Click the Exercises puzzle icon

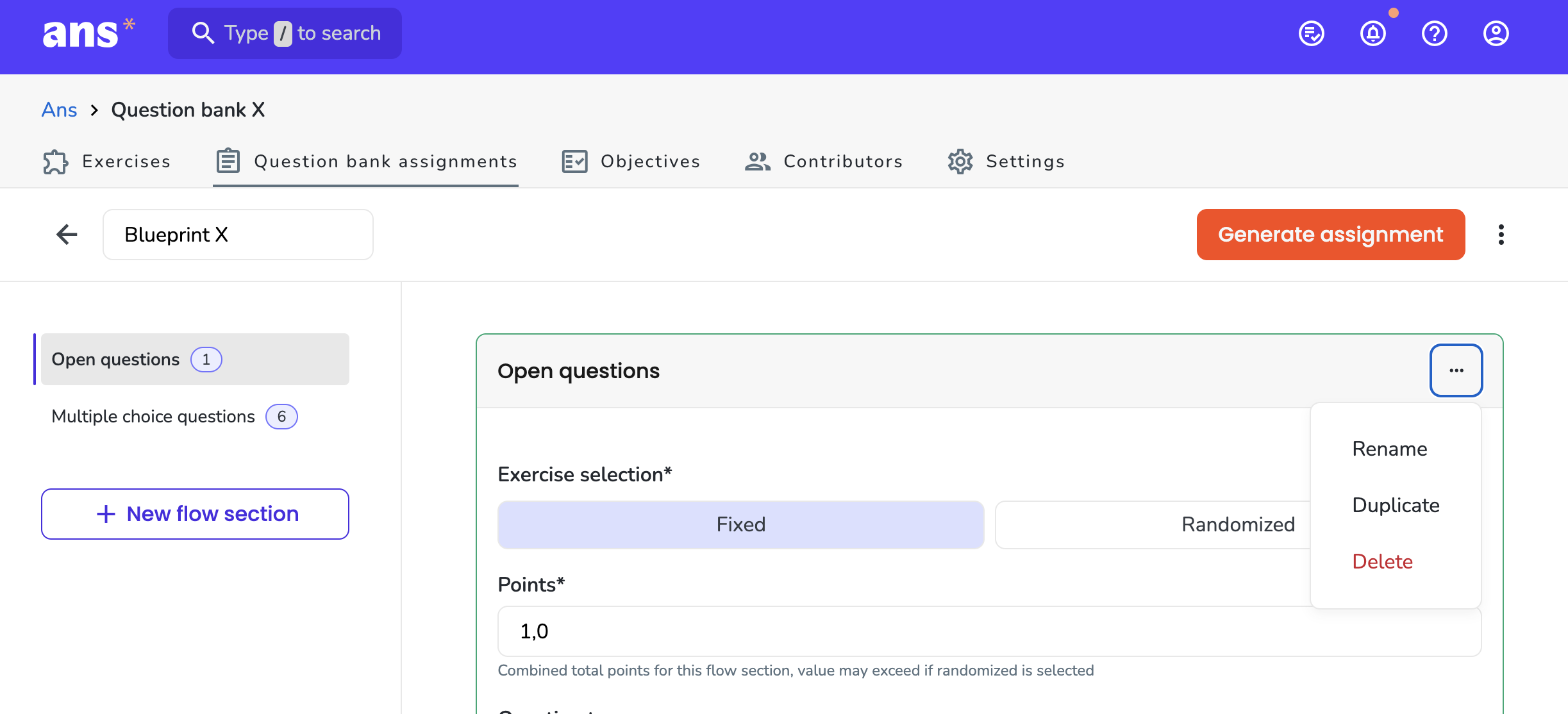point(56,162)
